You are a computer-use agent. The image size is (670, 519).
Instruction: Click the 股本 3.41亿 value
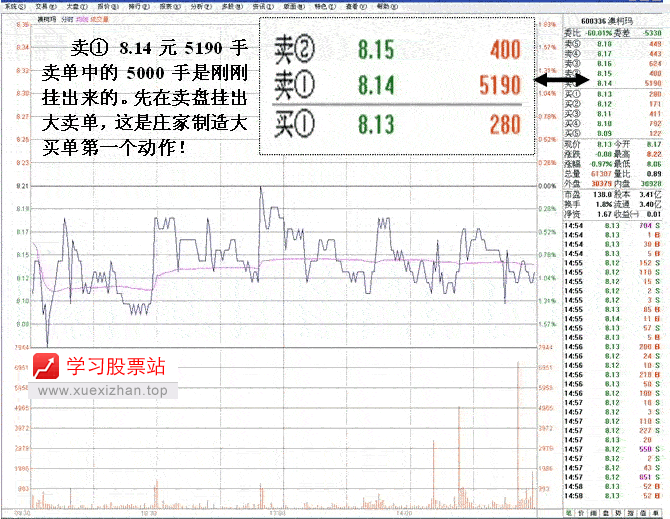[x=650, y=194]
